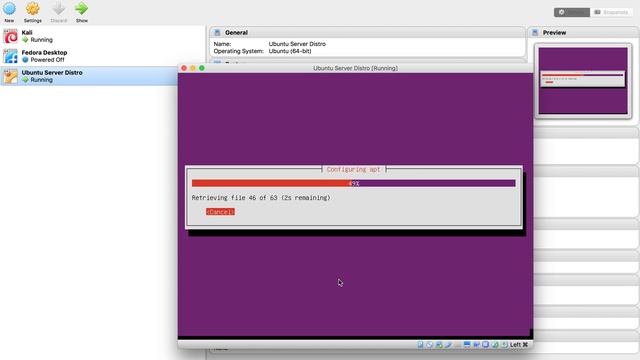Click the hard disk activity status icon
The height and width of the screenshot is (360, 640).
coord(420,345)
